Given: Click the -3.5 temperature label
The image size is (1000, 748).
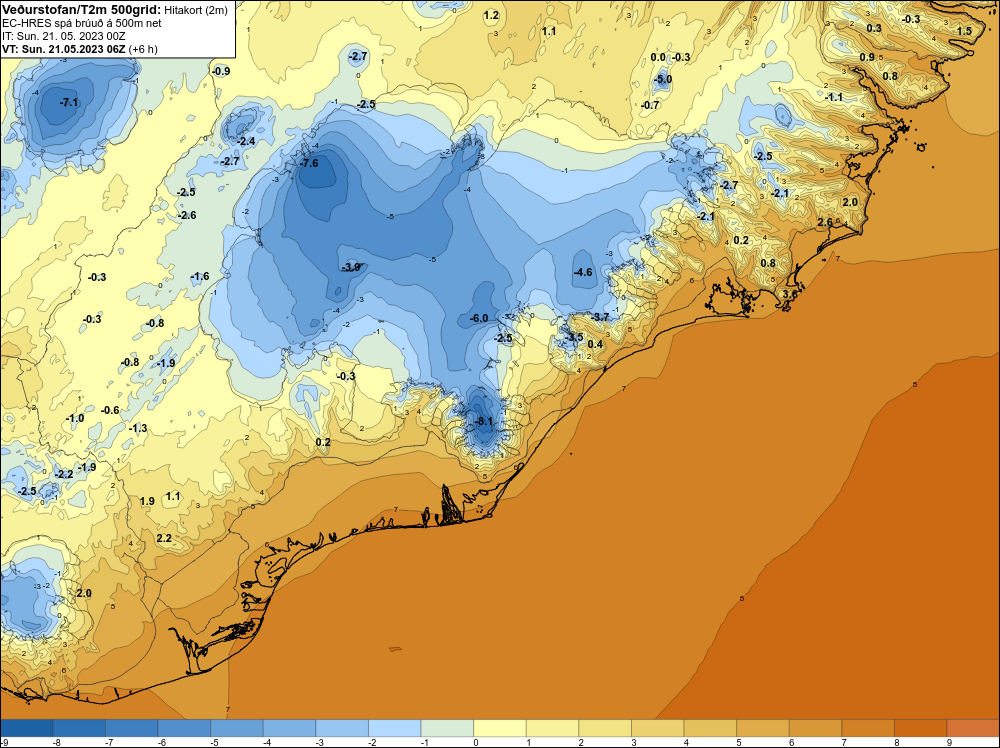Looking at the screenshot, I should pos(574,337).
